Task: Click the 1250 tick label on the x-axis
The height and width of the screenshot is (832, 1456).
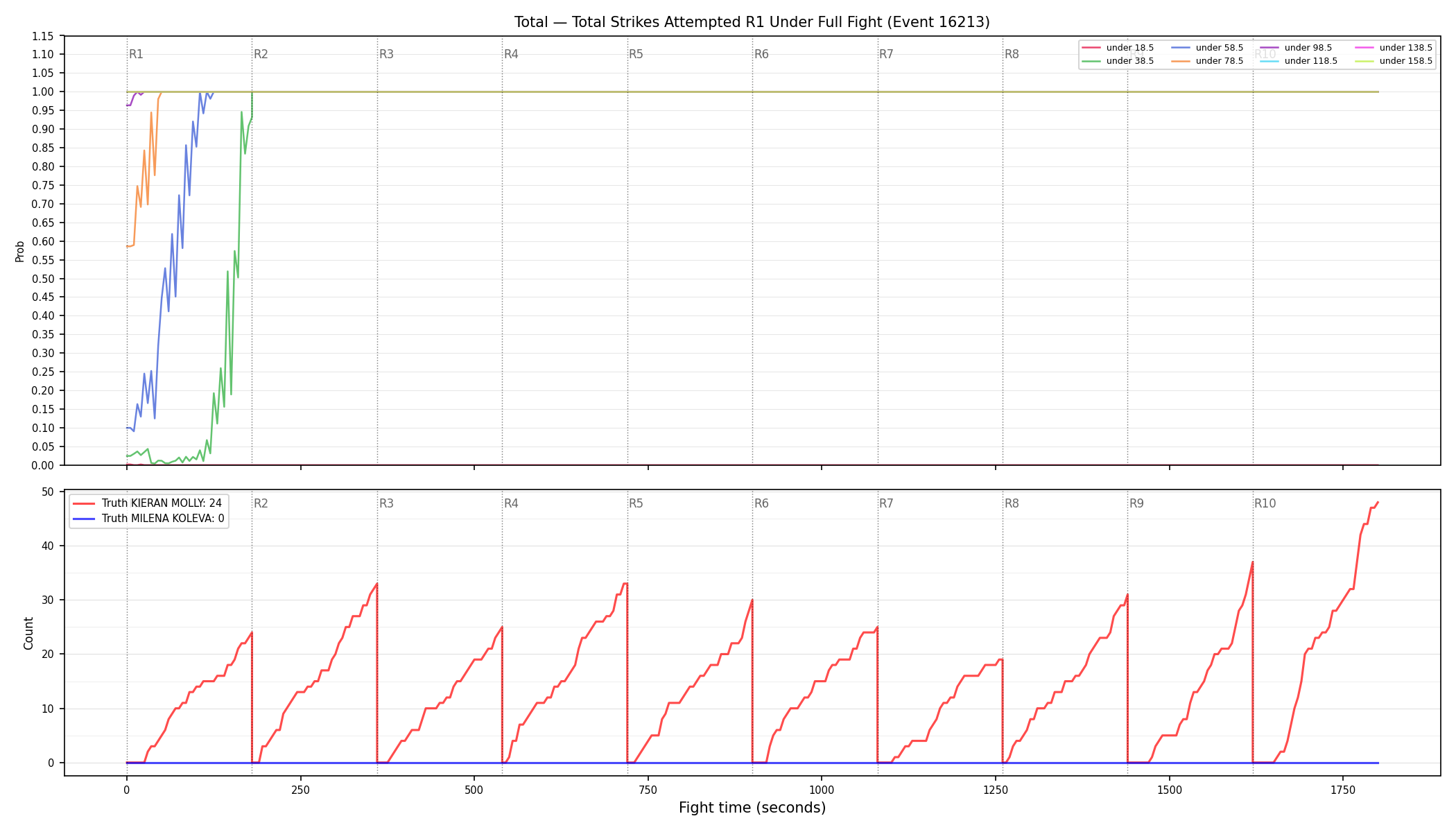Action: click(996, 790)
